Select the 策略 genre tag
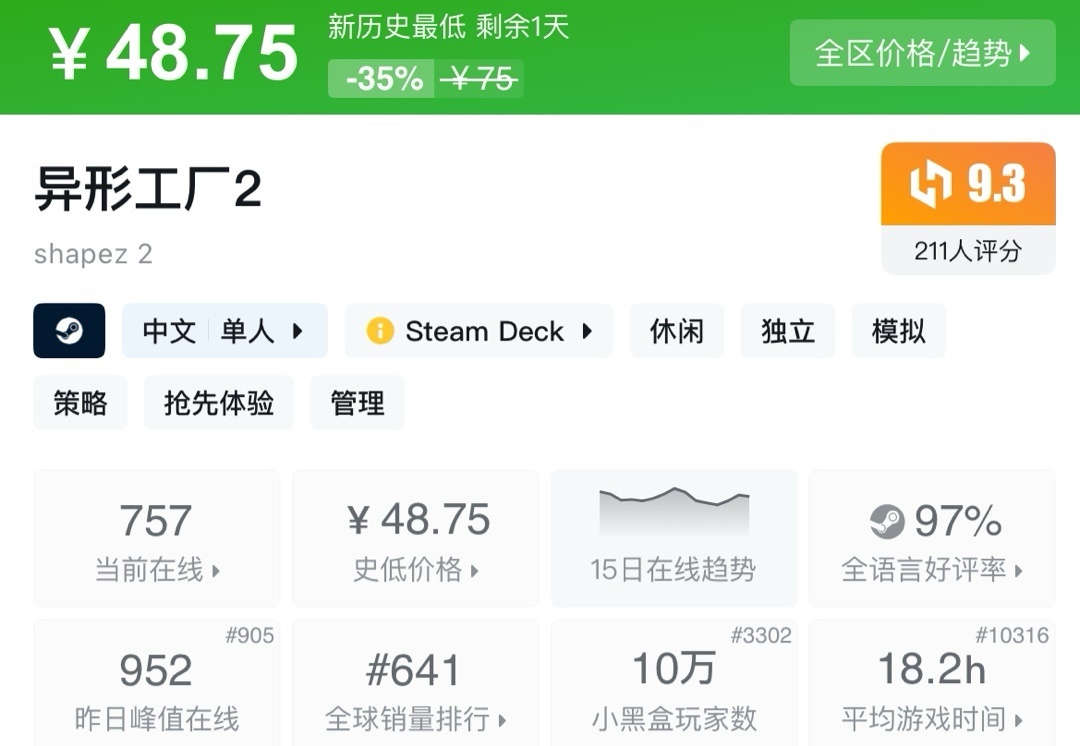Viewport: 1080px width, 746px height. (80, 403)
